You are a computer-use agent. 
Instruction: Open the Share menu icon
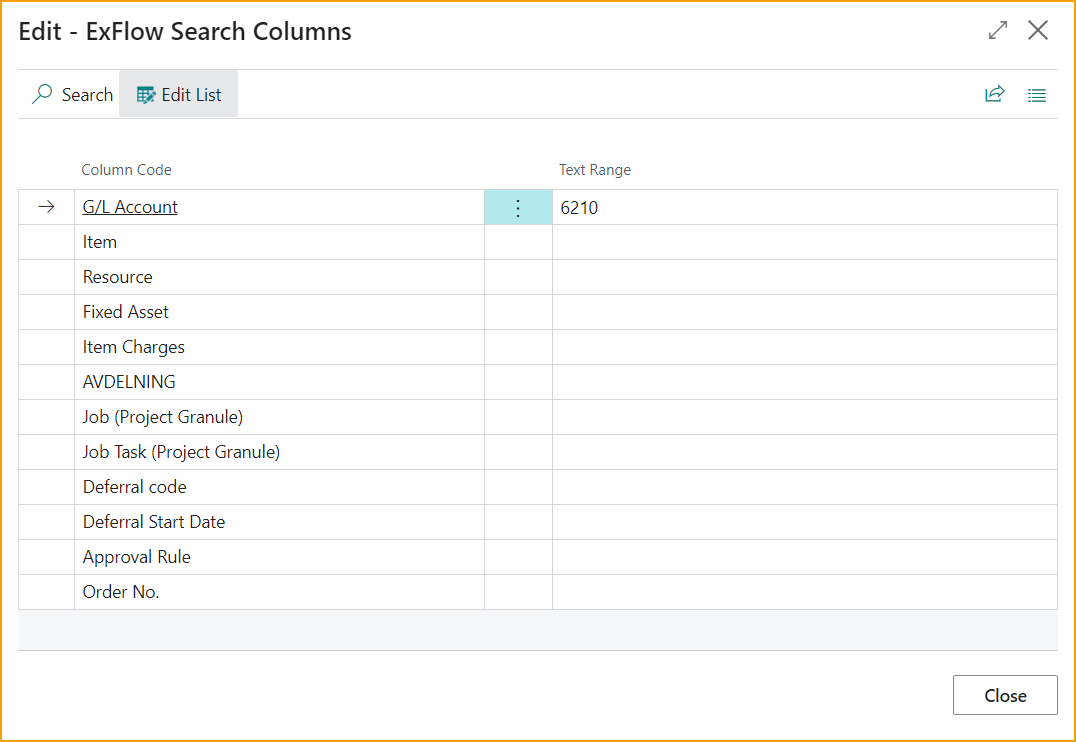pos(995,93)
